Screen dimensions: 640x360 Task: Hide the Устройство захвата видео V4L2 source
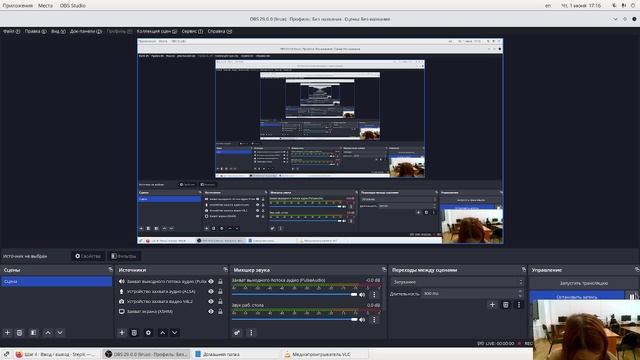211,301
